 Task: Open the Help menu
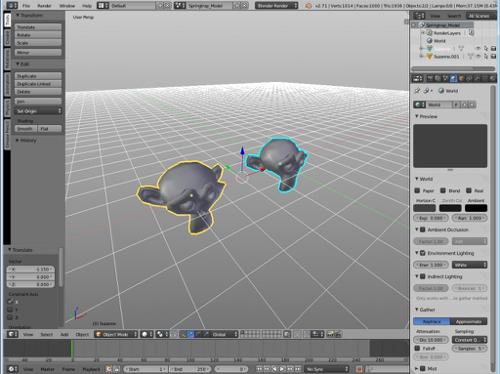pyautogui.click(x=87, y=6)
